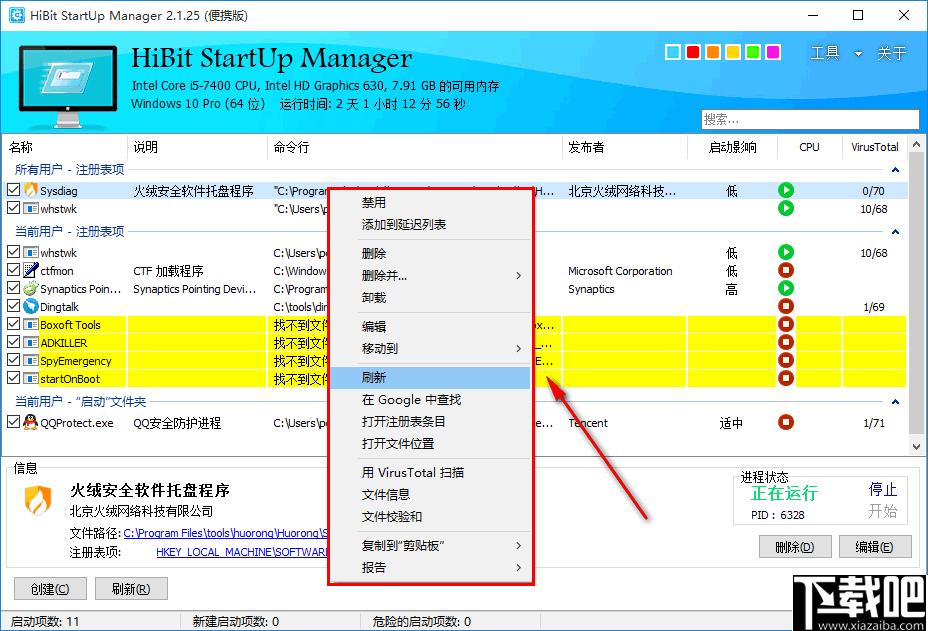
Task: Uncheck the Sysdiag startup entry
Action: (14, 190)
